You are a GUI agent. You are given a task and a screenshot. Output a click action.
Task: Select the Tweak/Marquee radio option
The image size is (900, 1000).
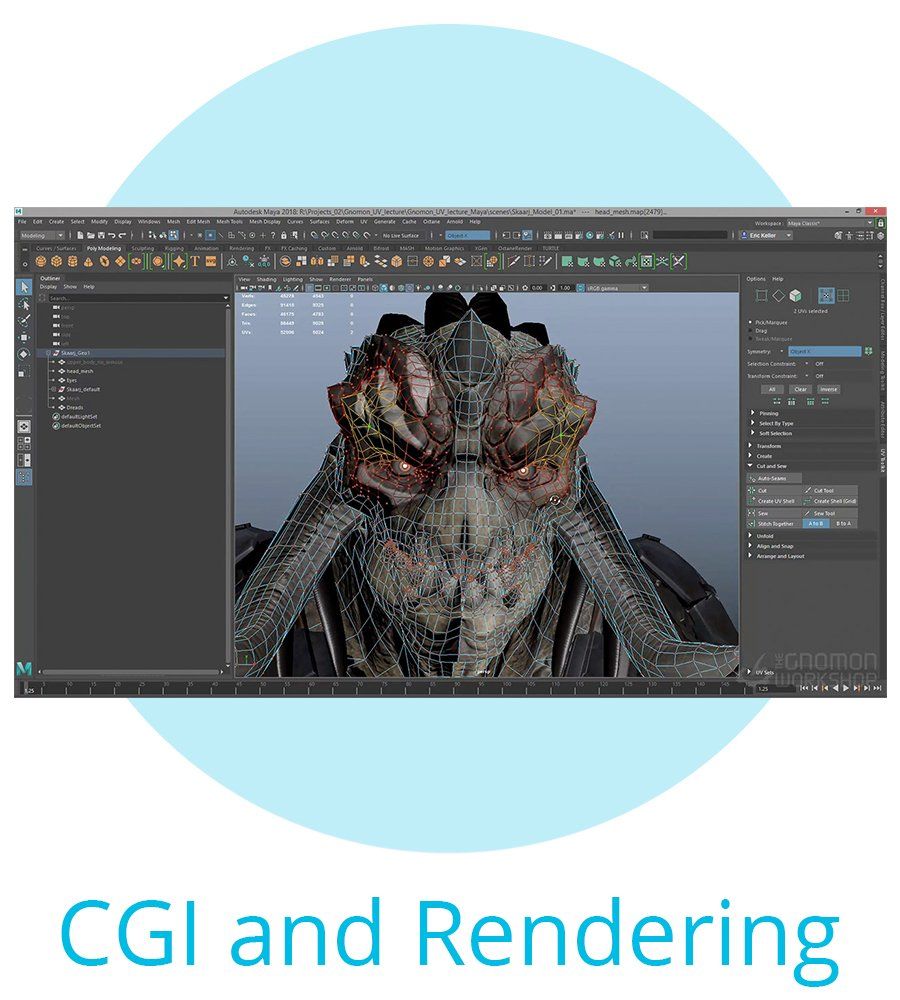(x=750, y=339)
